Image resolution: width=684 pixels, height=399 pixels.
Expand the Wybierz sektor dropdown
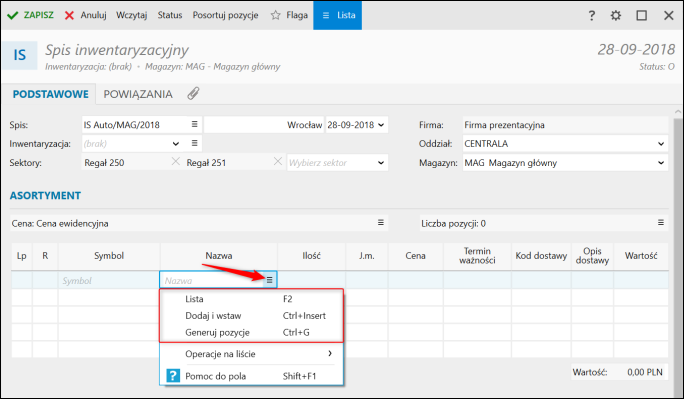click(x=381, y=163)
